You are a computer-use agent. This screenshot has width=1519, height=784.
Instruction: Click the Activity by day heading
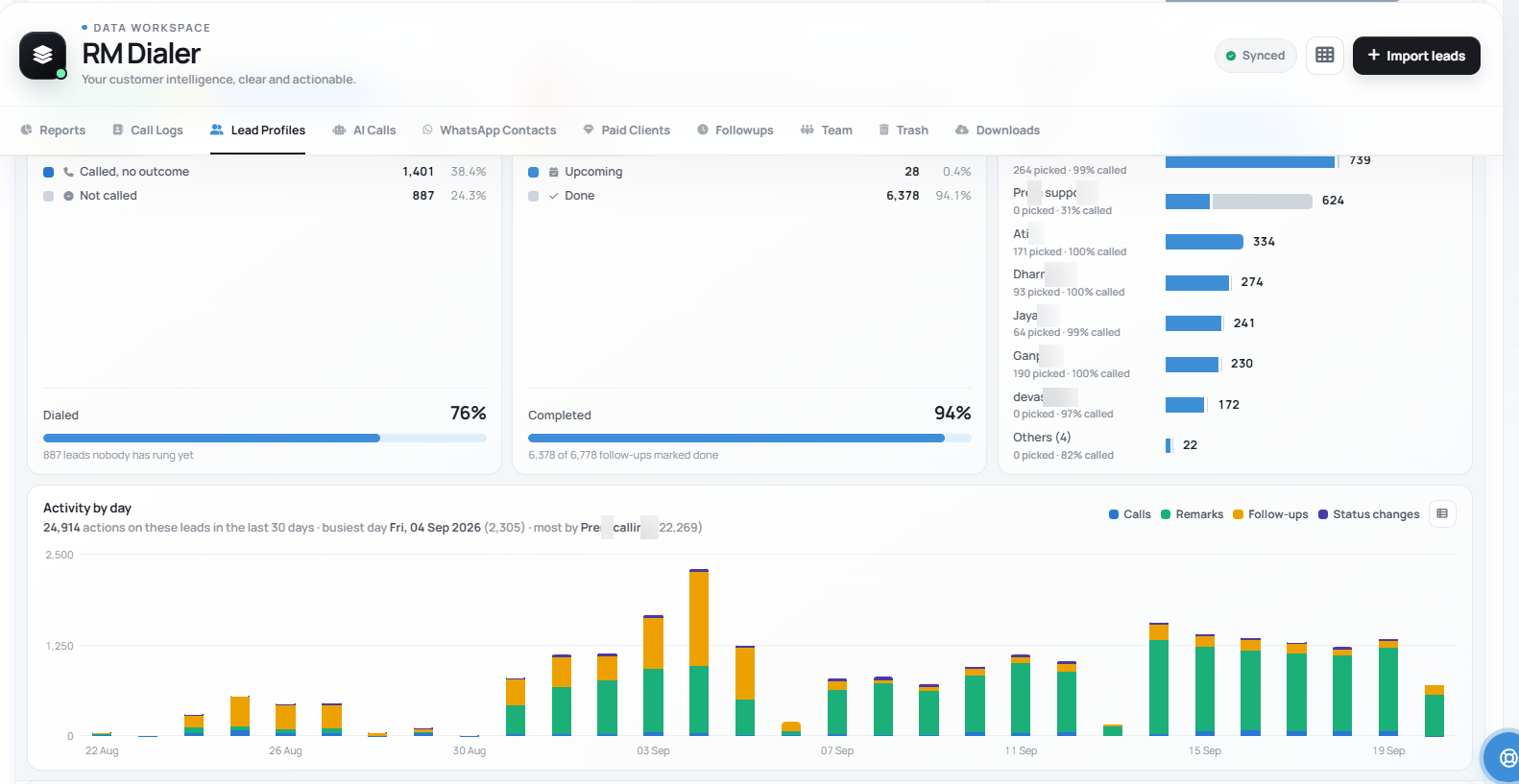(87, 509)
